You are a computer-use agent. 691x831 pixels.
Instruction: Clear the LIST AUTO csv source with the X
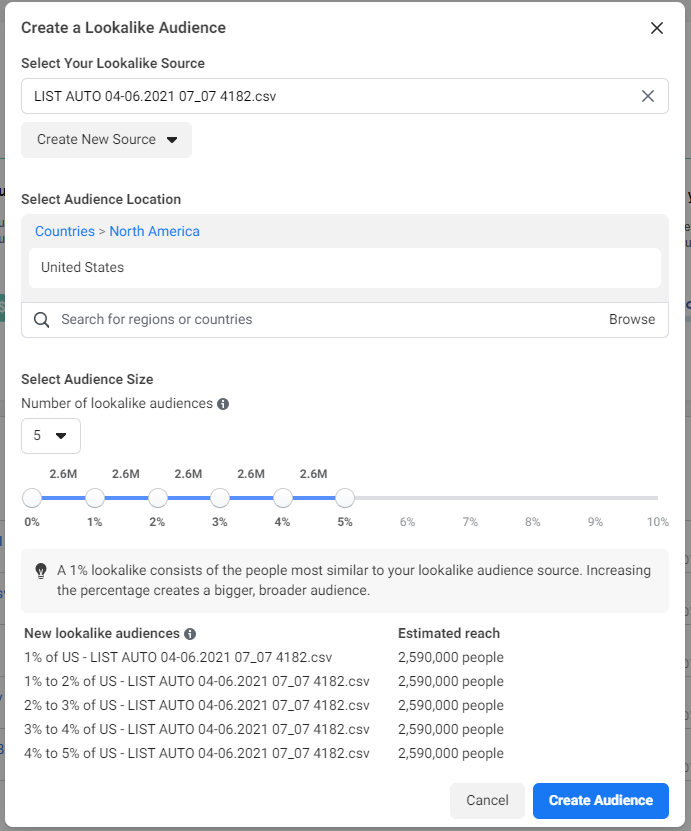pyautogui.click(x=647, y=95)
